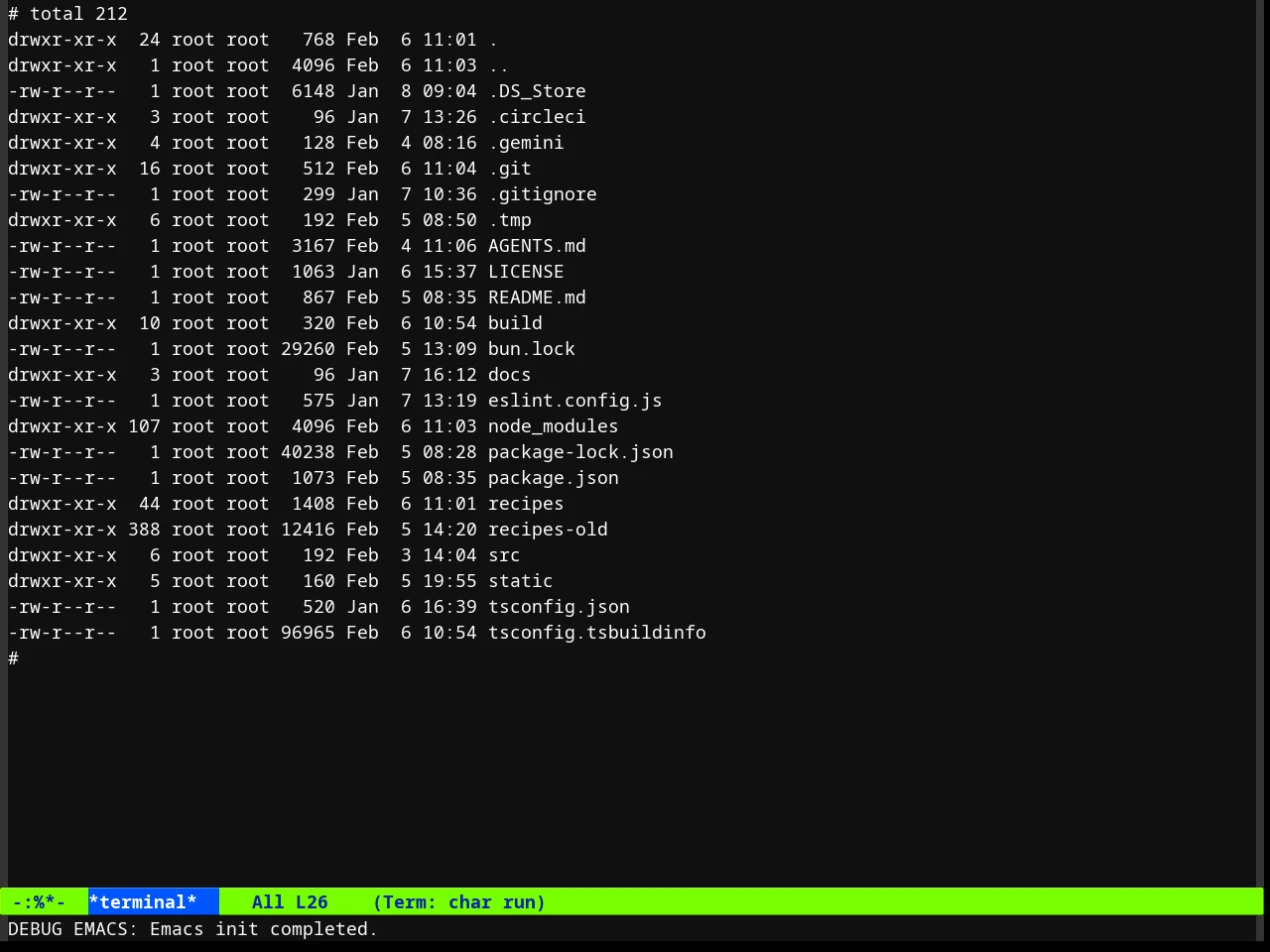Click the node_modules directory name
This screenshot has width=1270, height=952.
pos(554,426)
